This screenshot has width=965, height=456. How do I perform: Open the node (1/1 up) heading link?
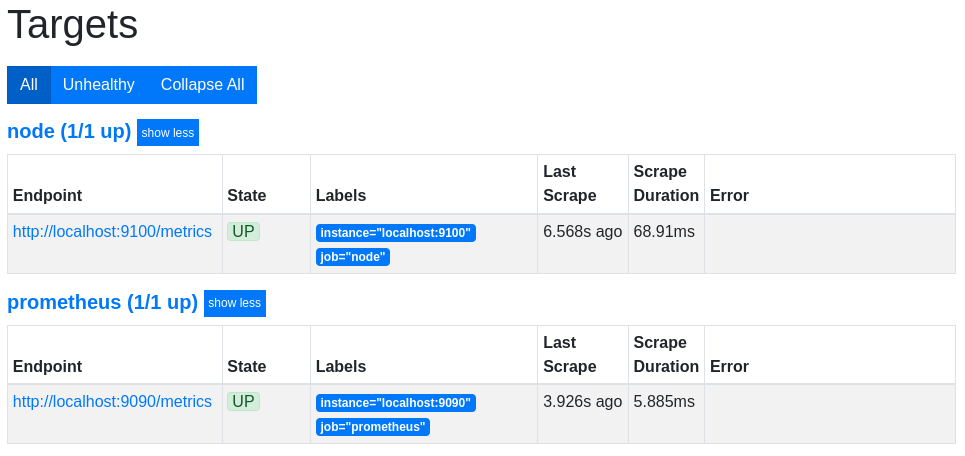click(69, 132)
